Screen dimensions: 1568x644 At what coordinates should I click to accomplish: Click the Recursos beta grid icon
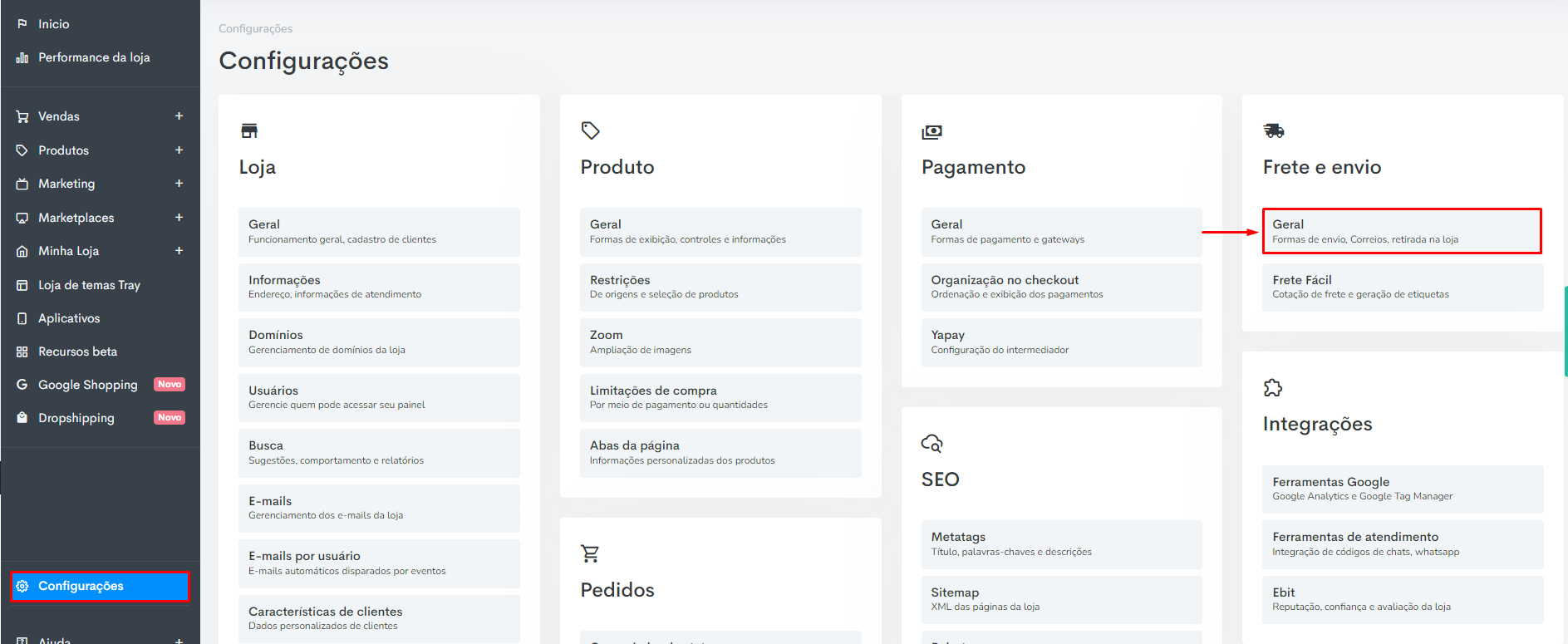coord(22,351)
